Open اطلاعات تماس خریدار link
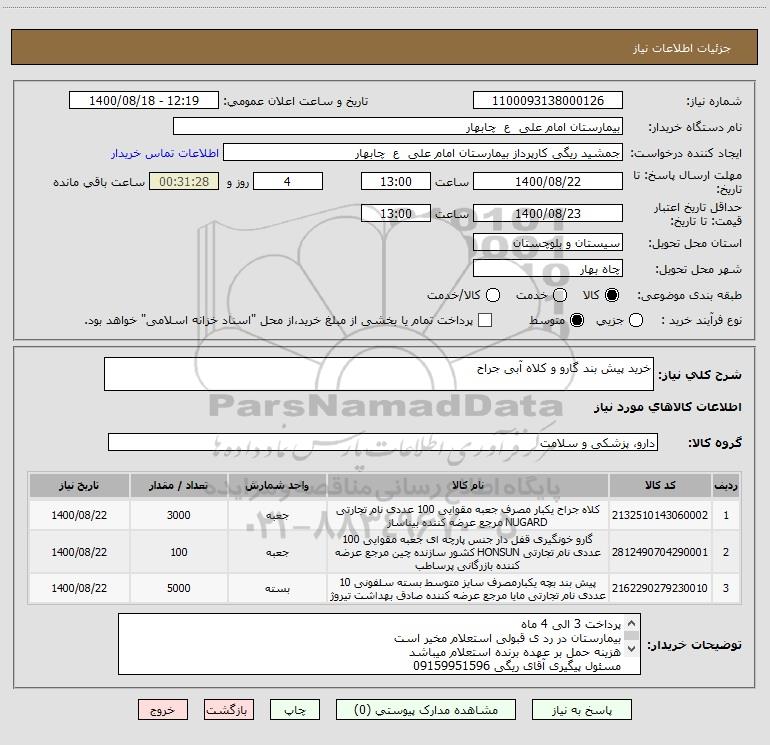Viewport: 770px width, 745px height. pyautogui.click(x=165, y=153)
